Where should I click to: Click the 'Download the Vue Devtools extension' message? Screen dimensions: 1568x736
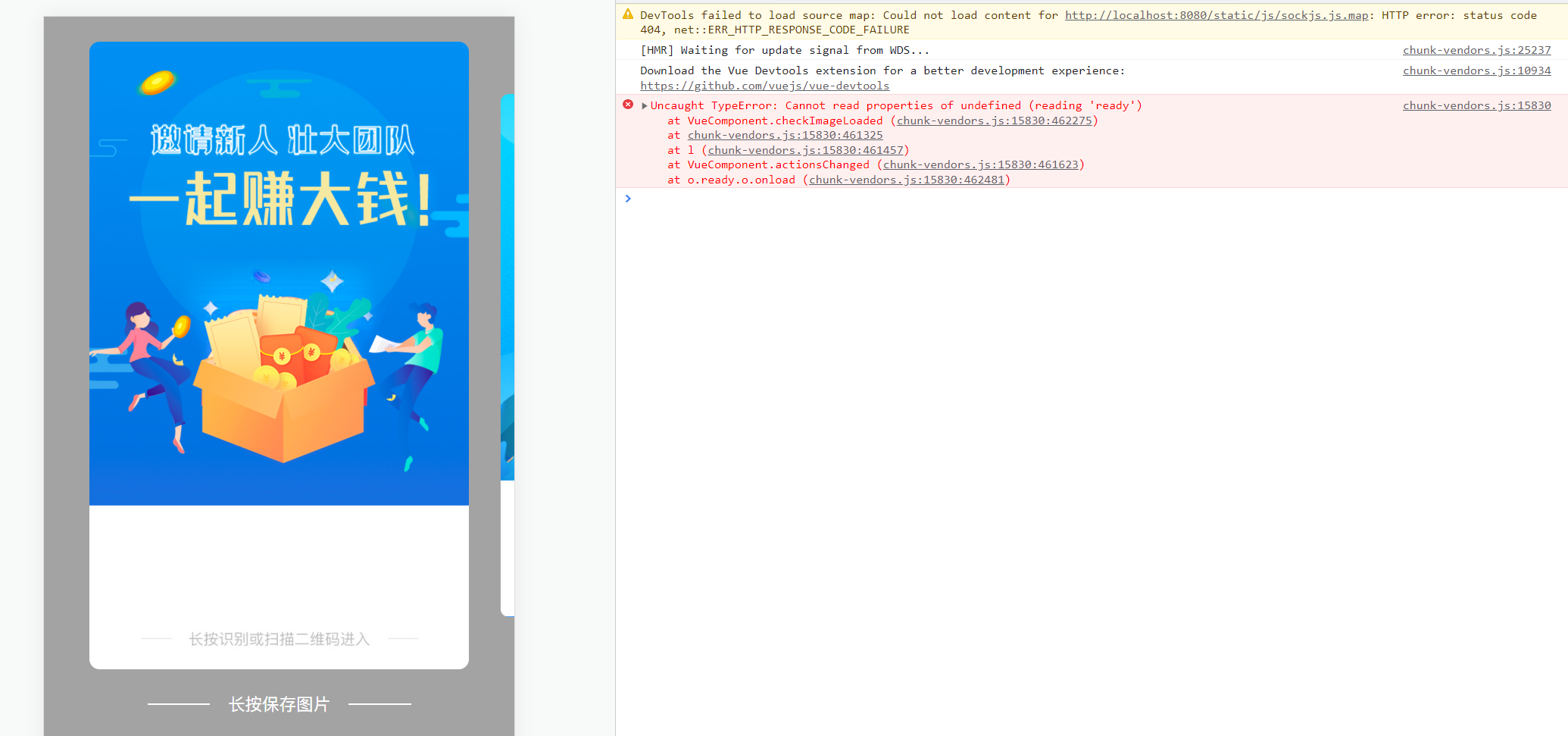(x=882, y=70)
